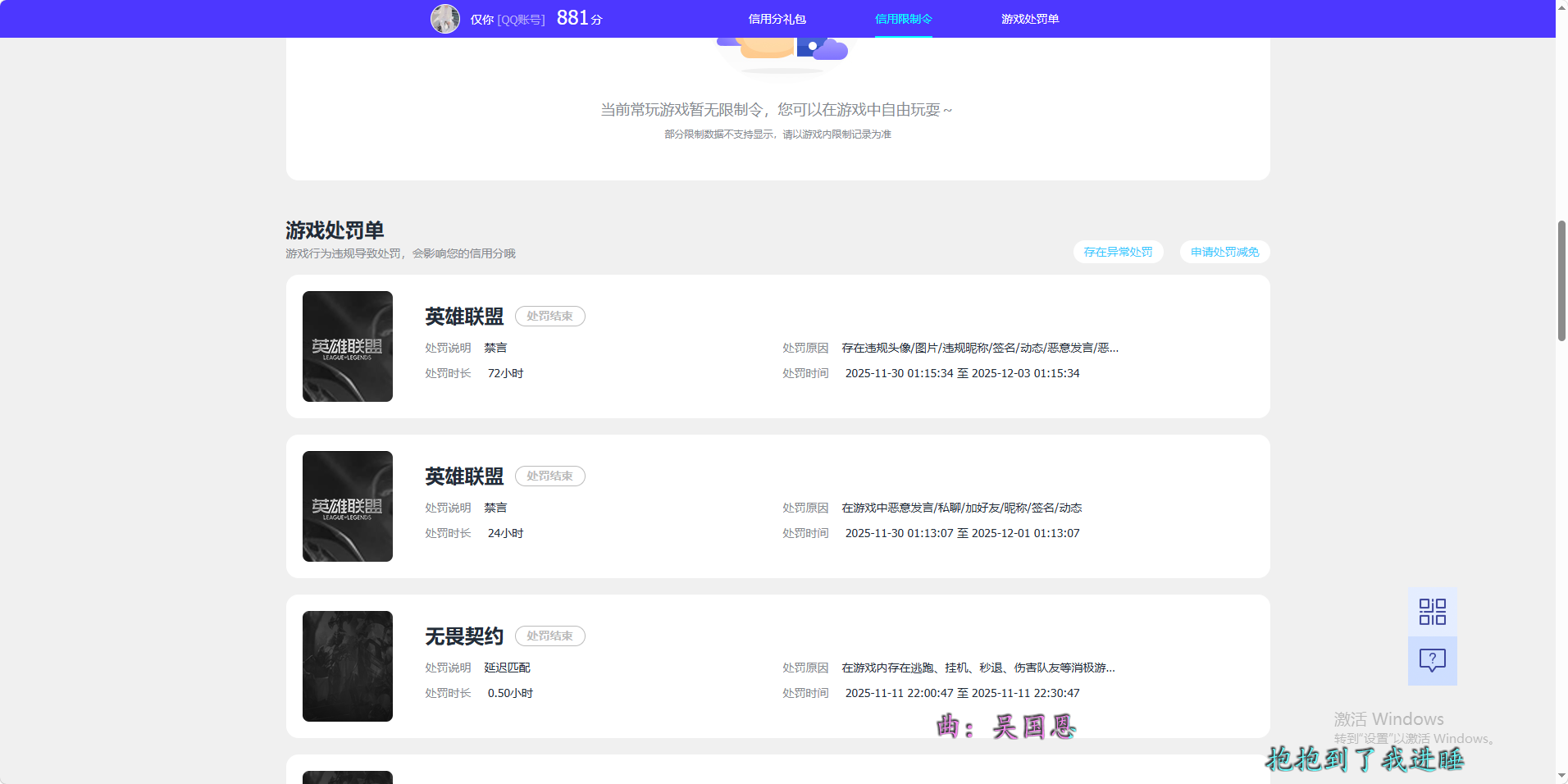
Task: Open the 无畏契约 game thumbnail
Action: [348, 666]
